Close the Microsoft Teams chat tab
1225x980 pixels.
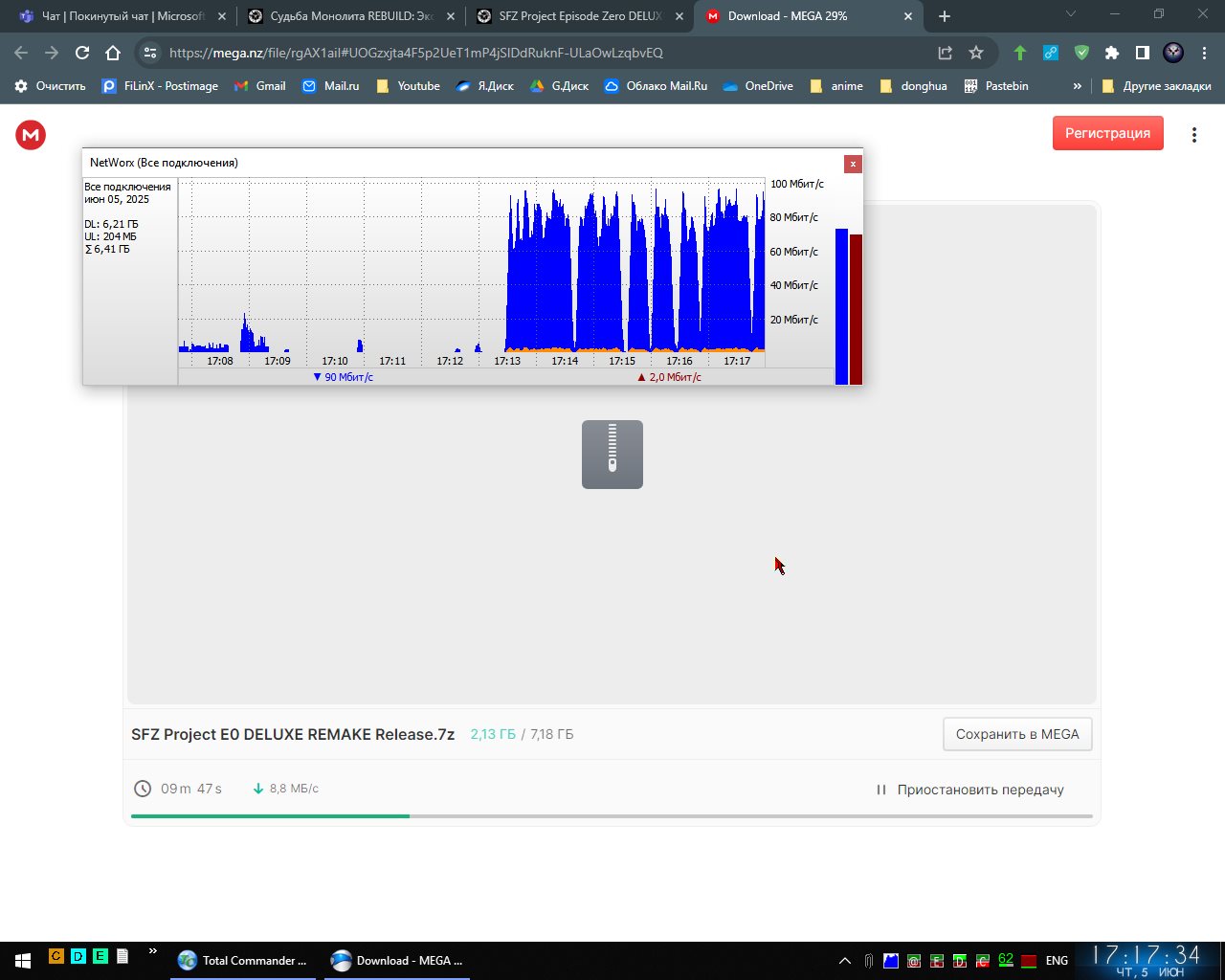tap(222, 16)
